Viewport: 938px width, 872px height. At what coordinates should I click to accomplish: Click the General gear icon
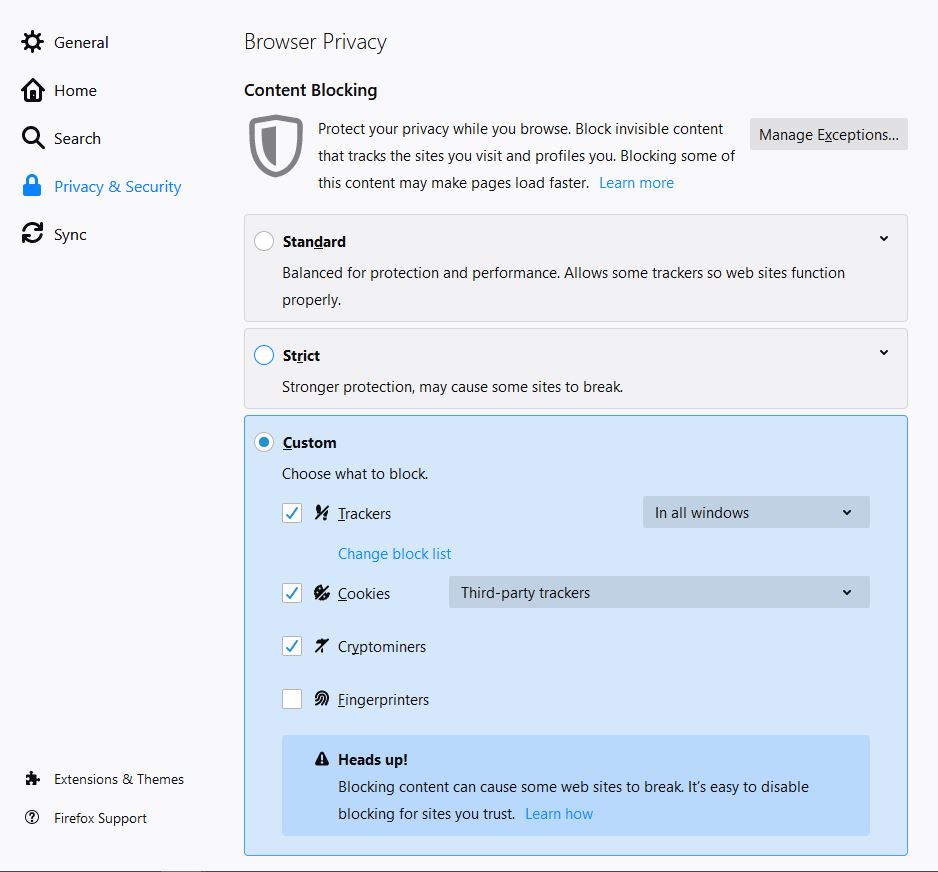pyautogui.click(x=33, y=42)
